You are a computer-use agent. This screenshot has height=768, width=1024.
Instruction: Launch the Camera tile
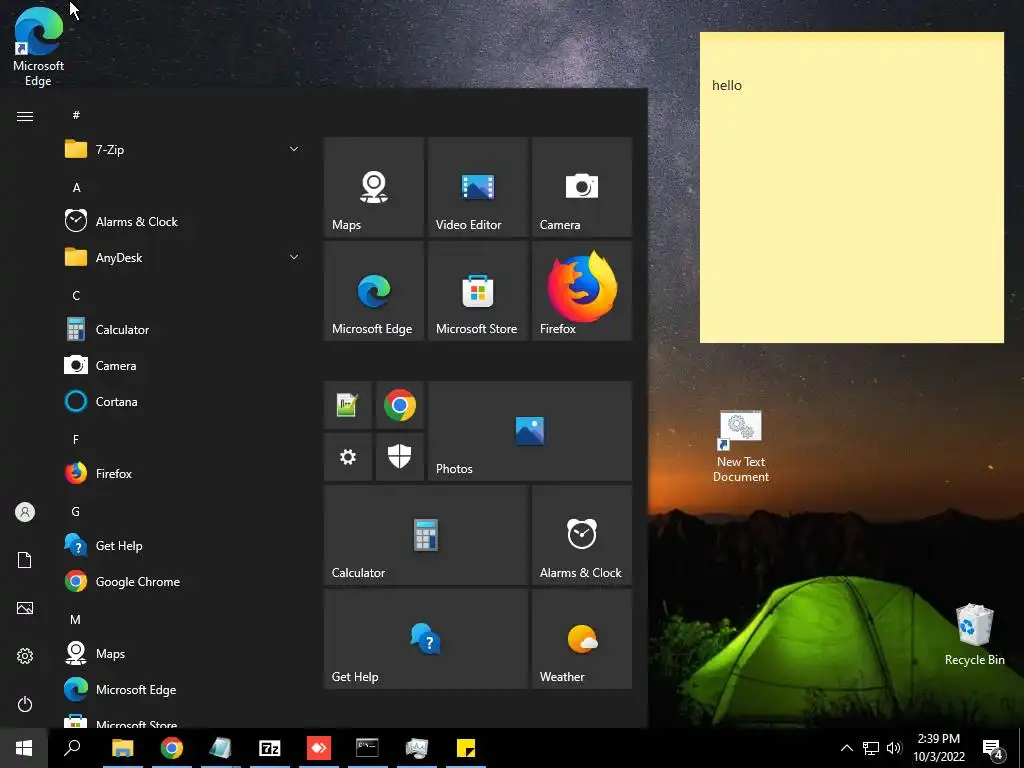582,187
